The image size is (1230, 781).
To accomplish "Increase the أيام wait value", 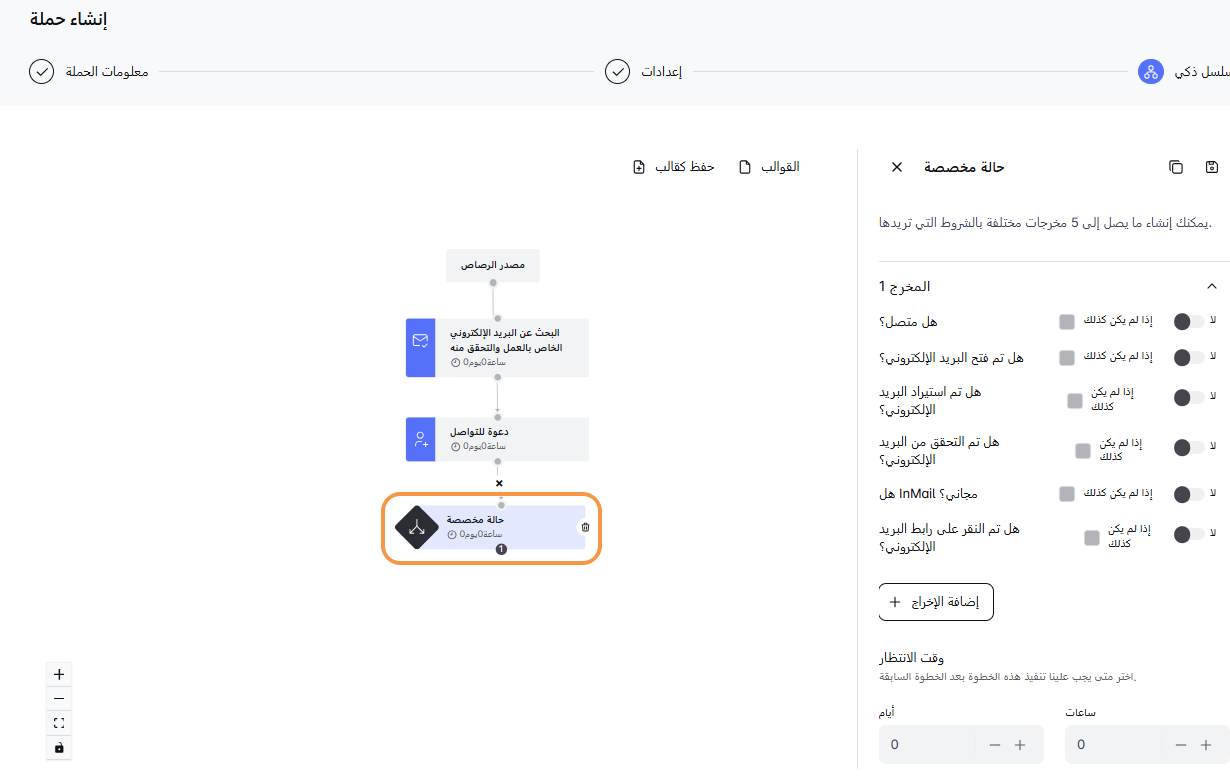I will (x=1020, y=745).
